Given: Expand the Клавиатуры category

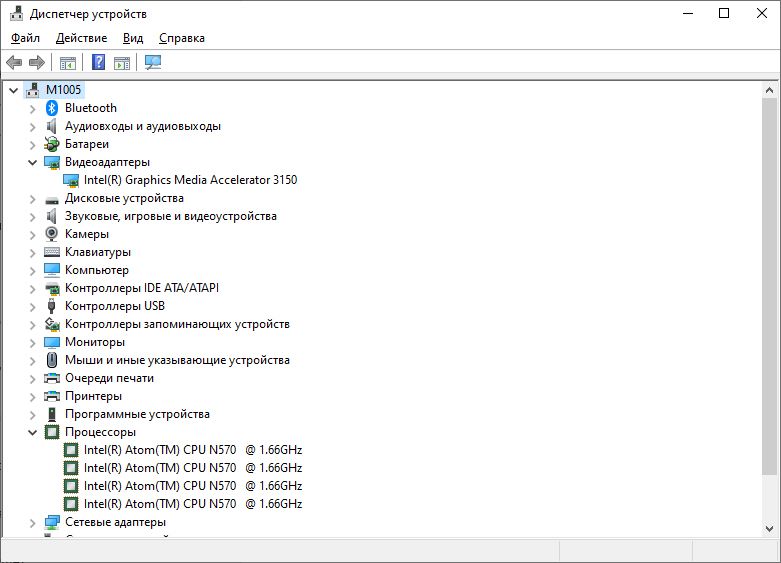Looking at the screenshot, I should coord(32,253).
